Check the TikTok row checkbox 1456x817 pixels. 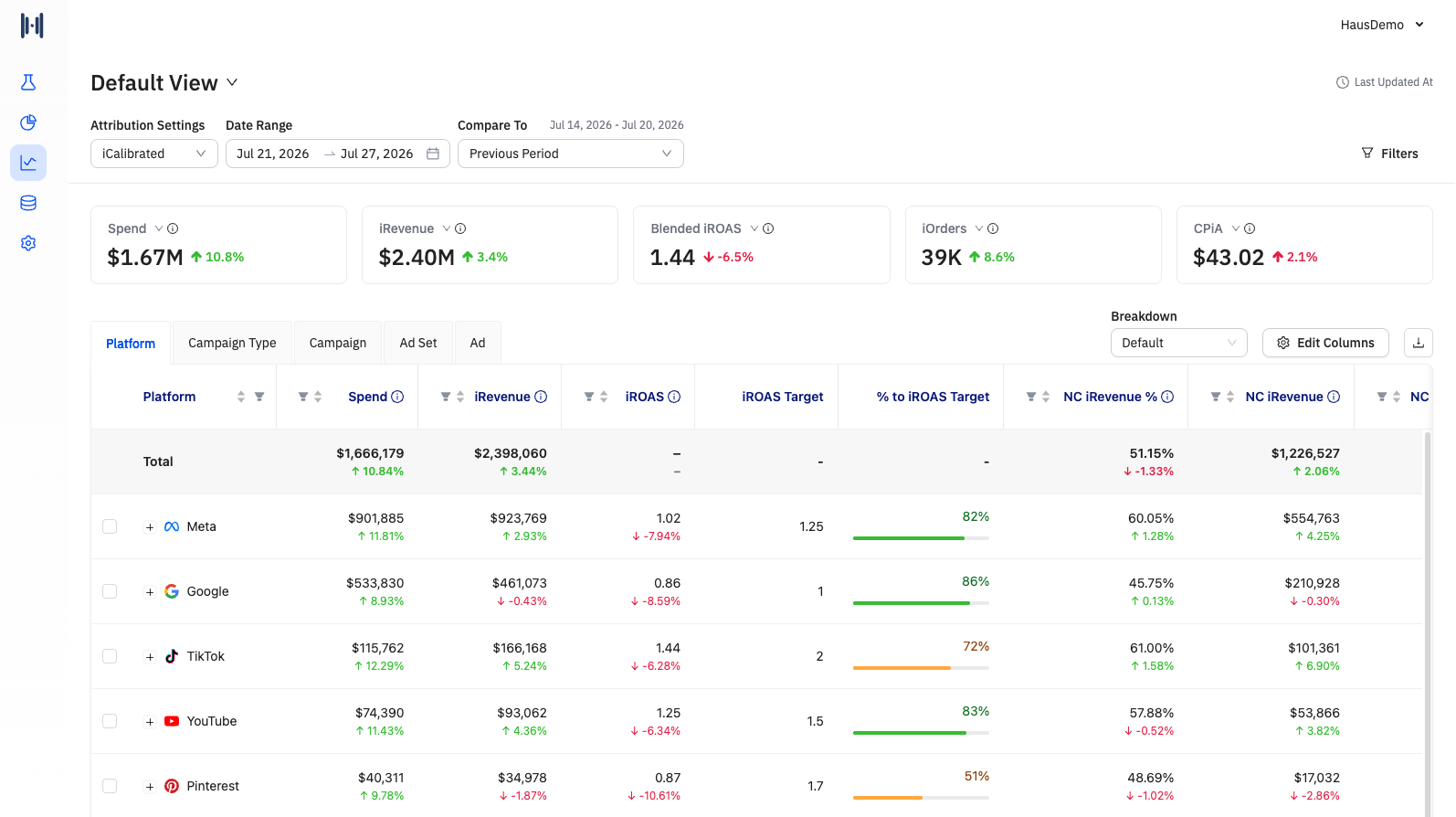pyautogui.click(x=110, y=656)
